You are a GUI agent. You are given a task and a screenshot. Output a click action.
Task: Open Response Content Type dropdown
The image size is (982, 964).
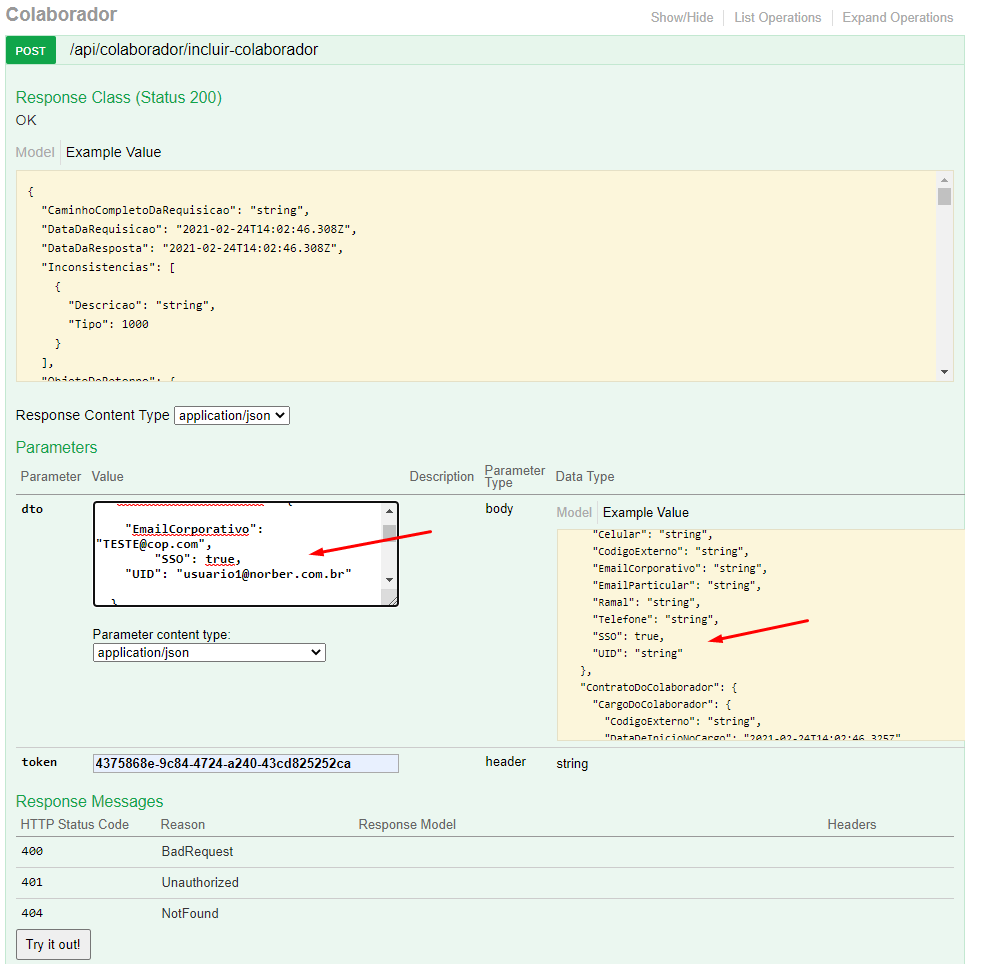pyautogui.click(x=231, y=415)
